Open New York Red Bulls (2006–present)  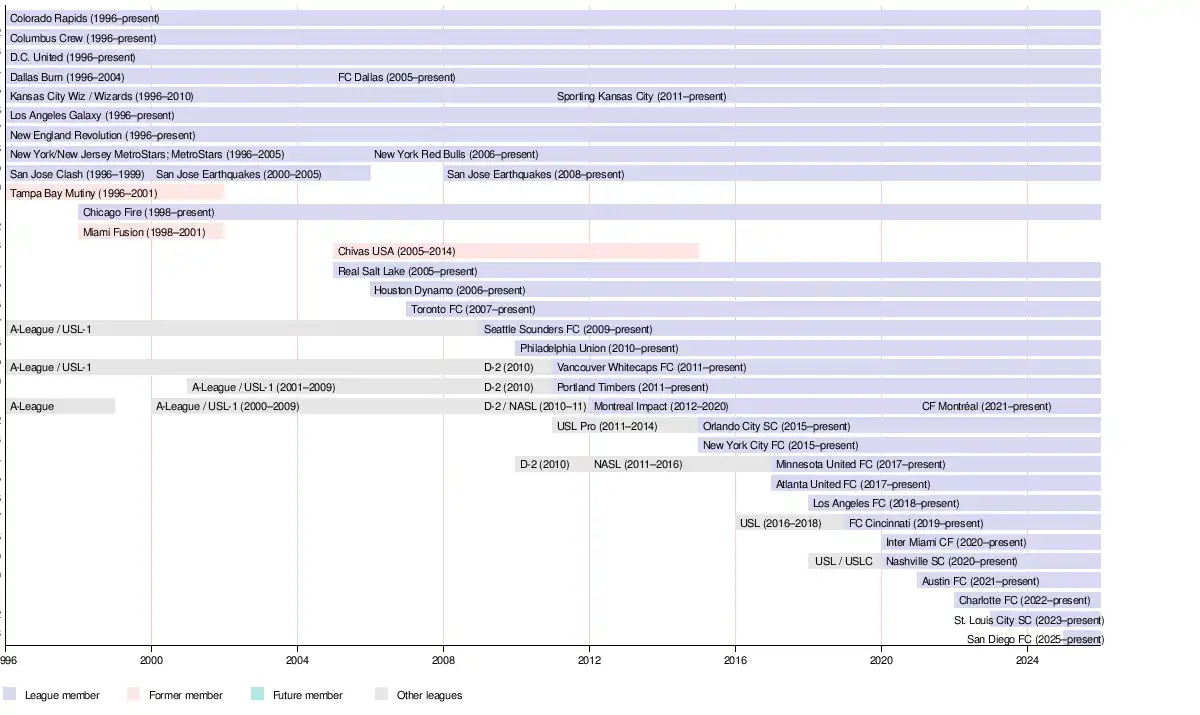[456, 154]
